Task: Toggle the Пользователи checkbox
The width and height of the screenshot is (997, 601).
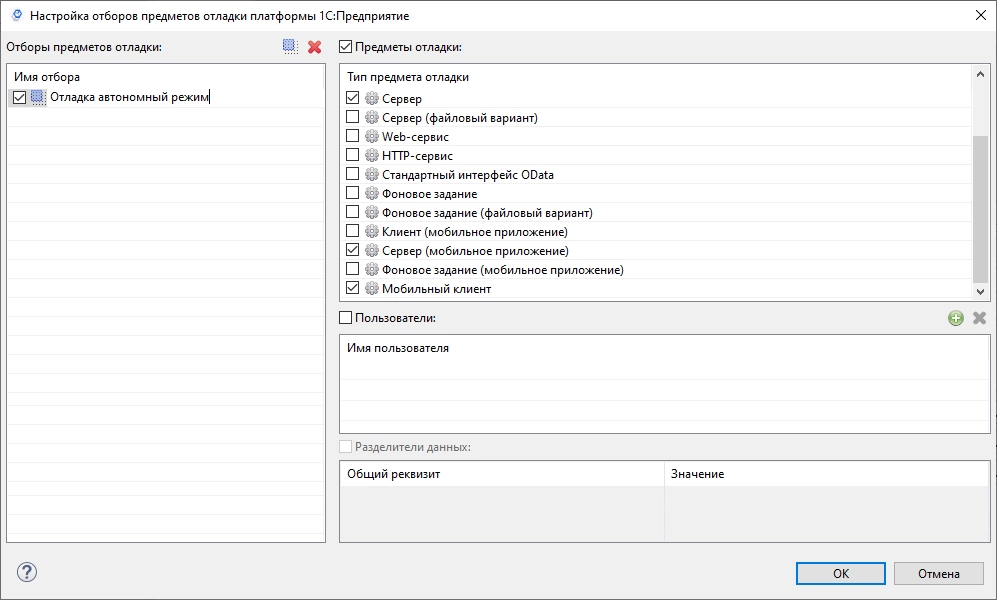Action: click(x=346, y=318)
